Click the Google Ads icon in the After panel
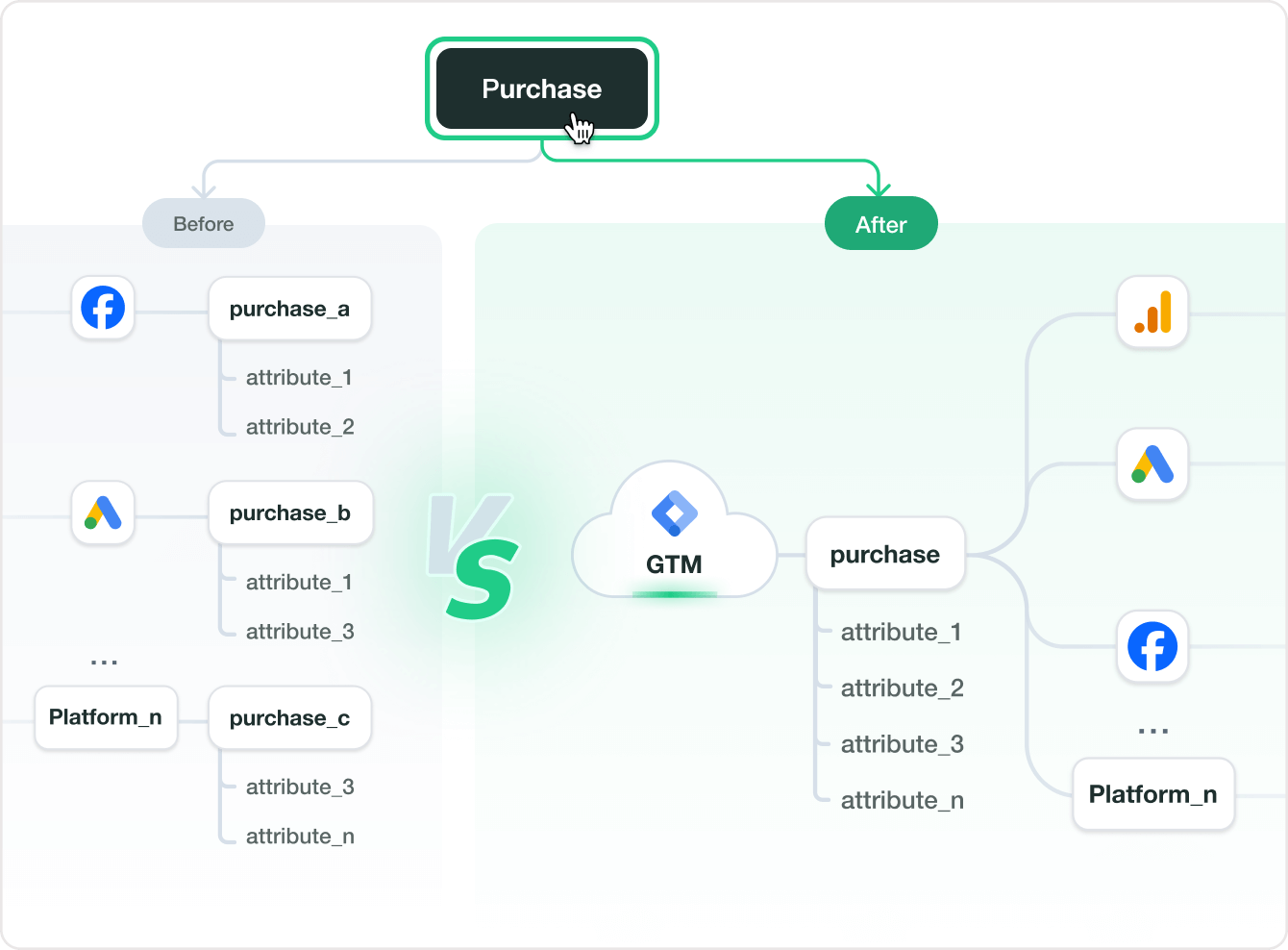The width and height of the screenshot is (1288, 950). (x=1152, y=464)
